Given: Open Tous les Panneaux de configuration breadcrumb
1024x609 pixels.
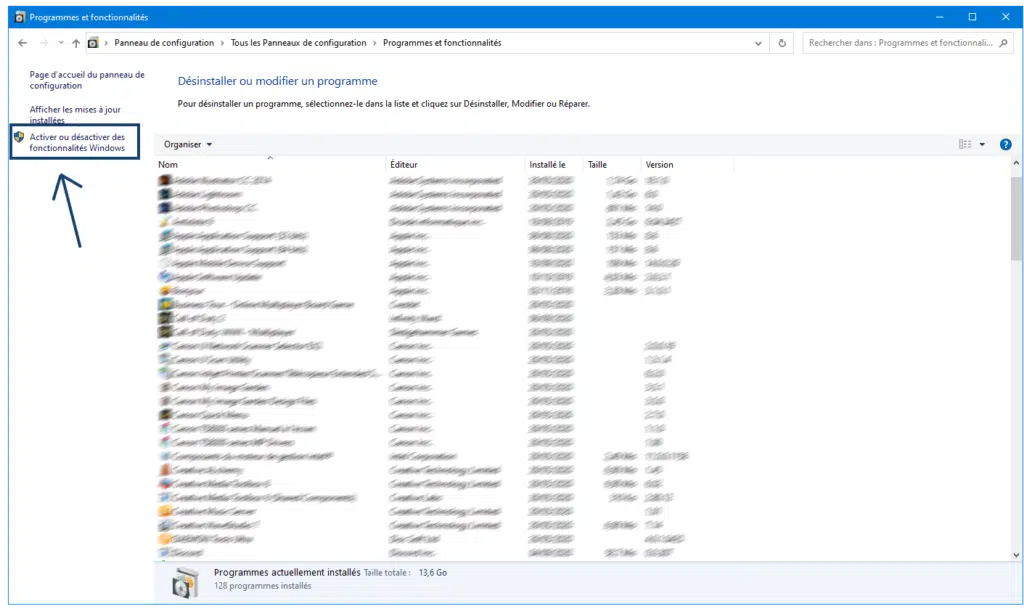Looking at the screenshot, I should [x=298, y=43].
